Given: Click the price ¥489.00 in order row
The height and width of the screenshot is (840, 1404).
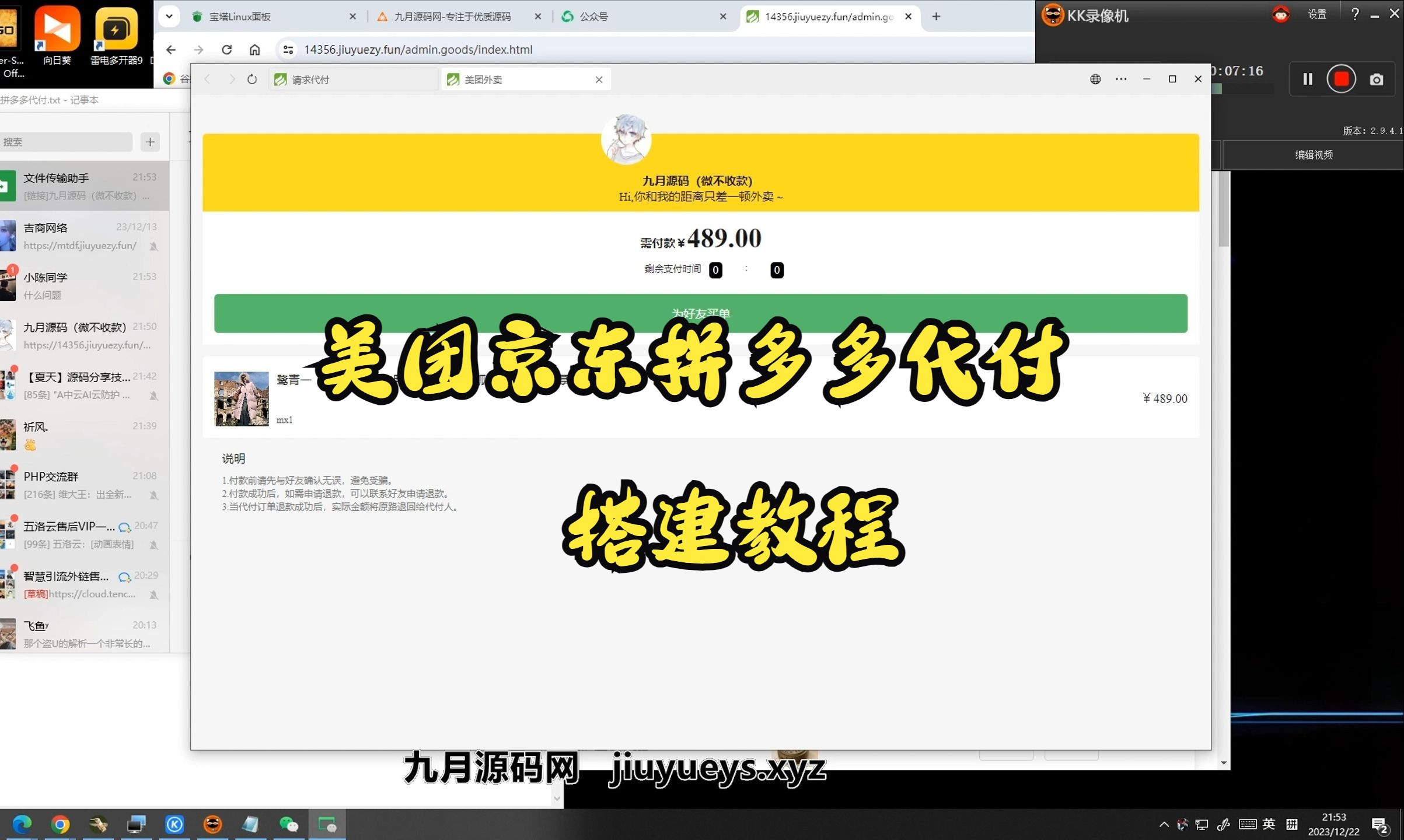Looking at the screenshot, I should click(x=1165, y=398).
